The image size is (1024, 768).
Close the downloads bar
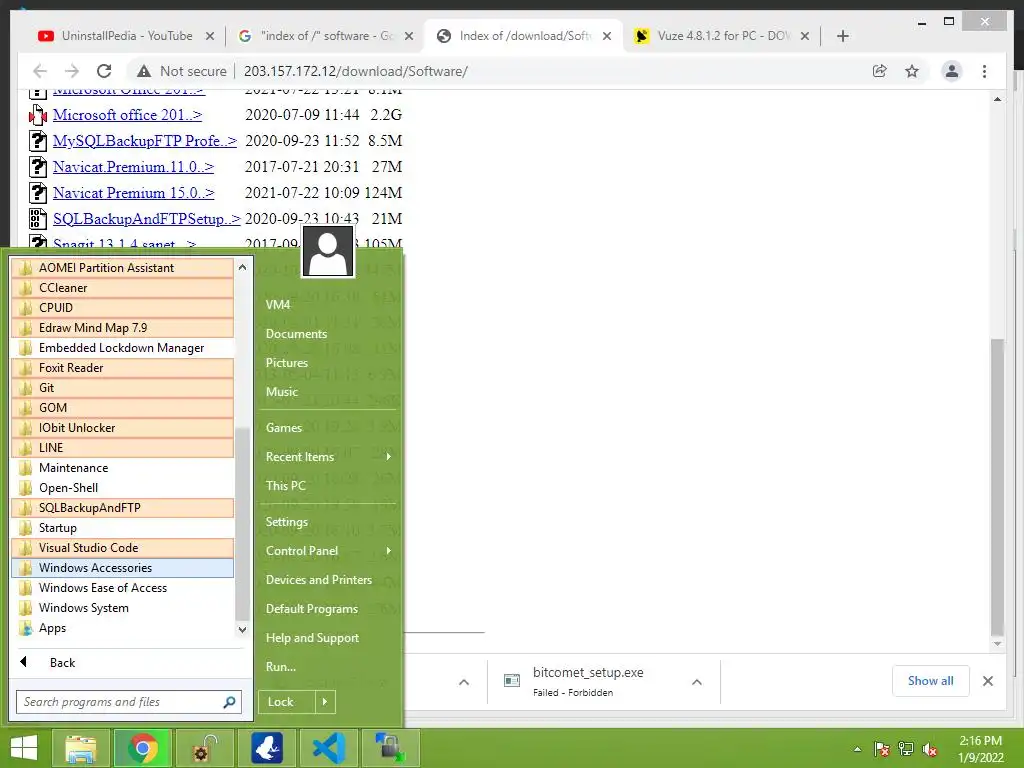point(988,681)
